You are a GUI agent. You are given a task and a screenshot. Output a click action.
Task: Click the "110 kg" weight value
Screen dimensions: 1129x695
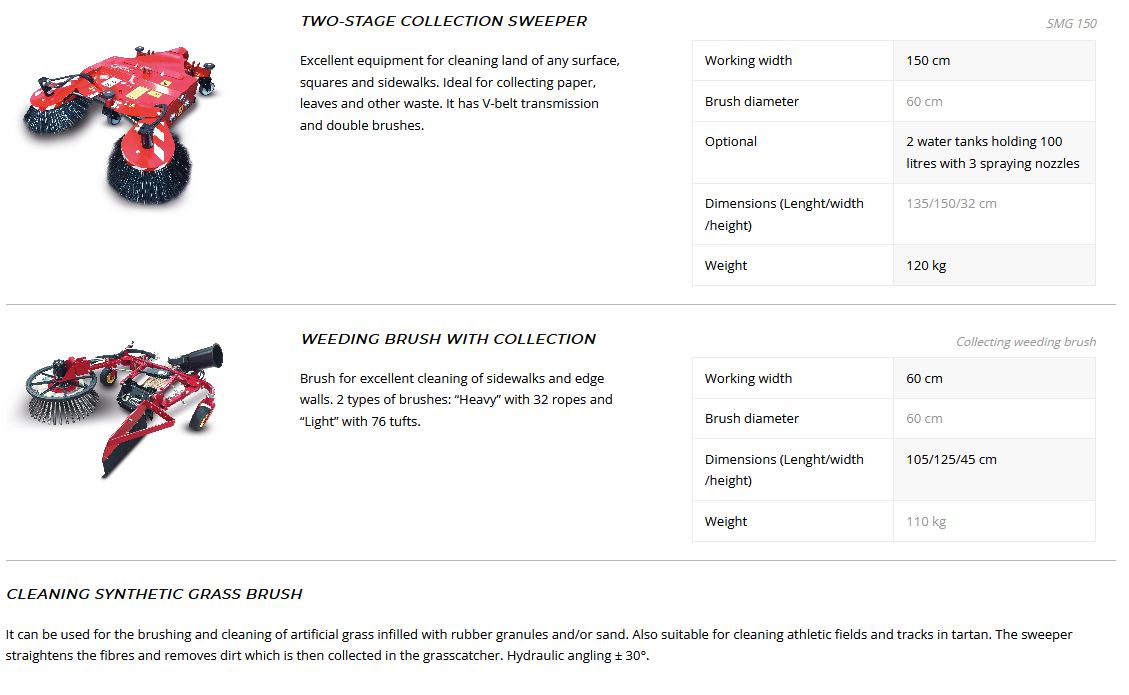[x=926, y=522]
